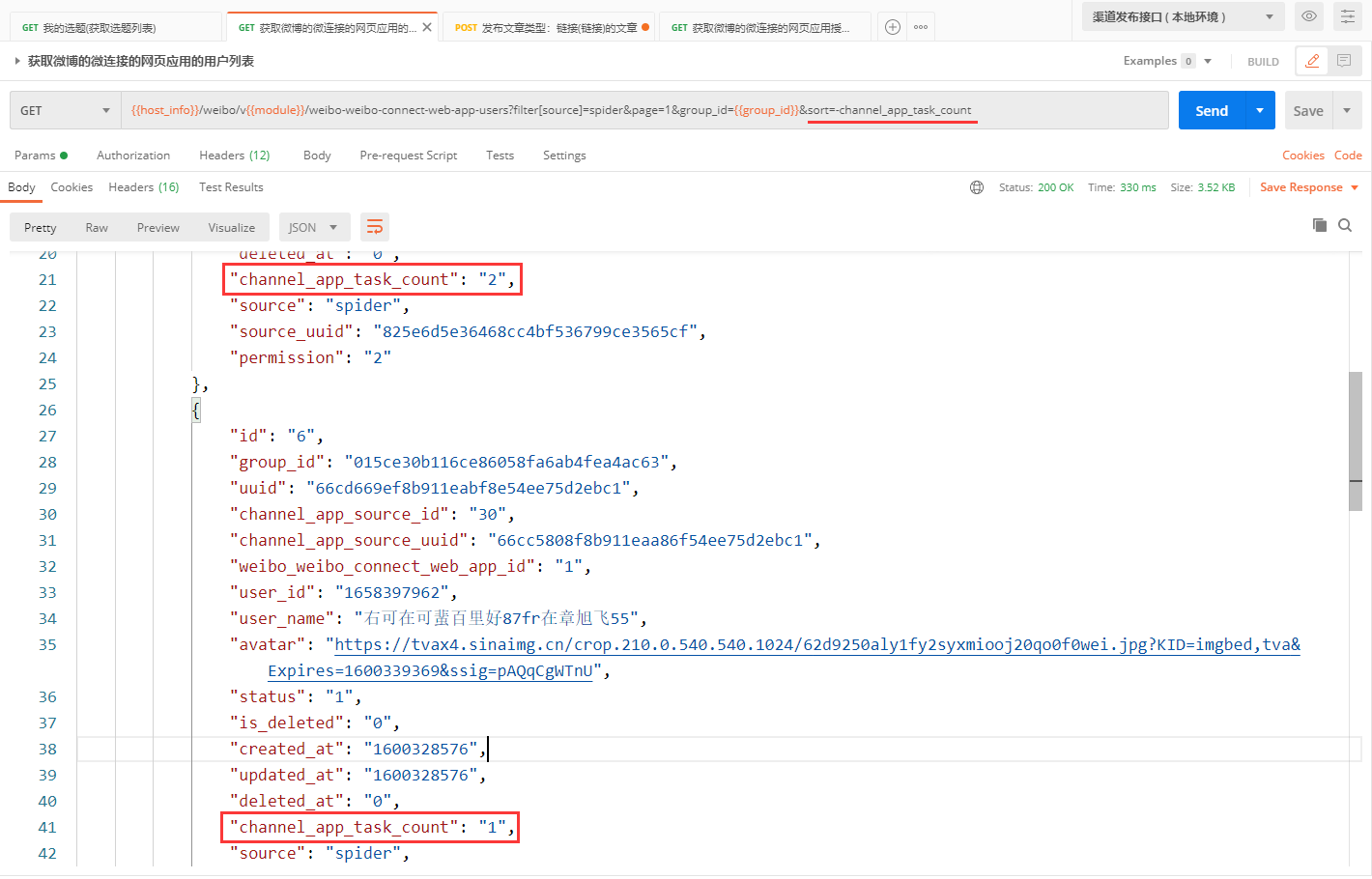Image resolution: width=1372 pixels, height=879 pixels.
Task: Select the Raw response view
Action: coord(97,227)
